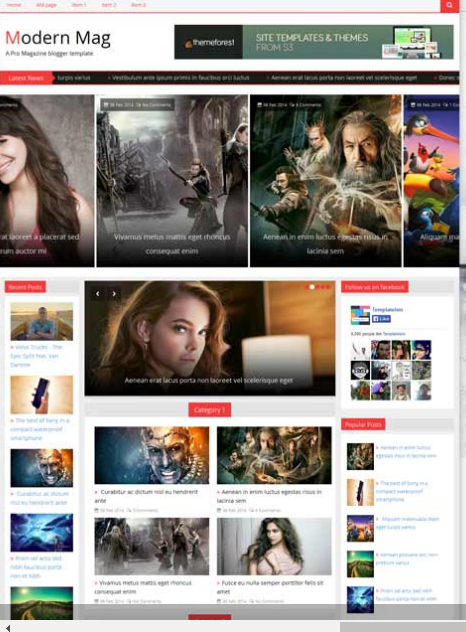Open the Templateism Facebook page logo

point(360,315)
